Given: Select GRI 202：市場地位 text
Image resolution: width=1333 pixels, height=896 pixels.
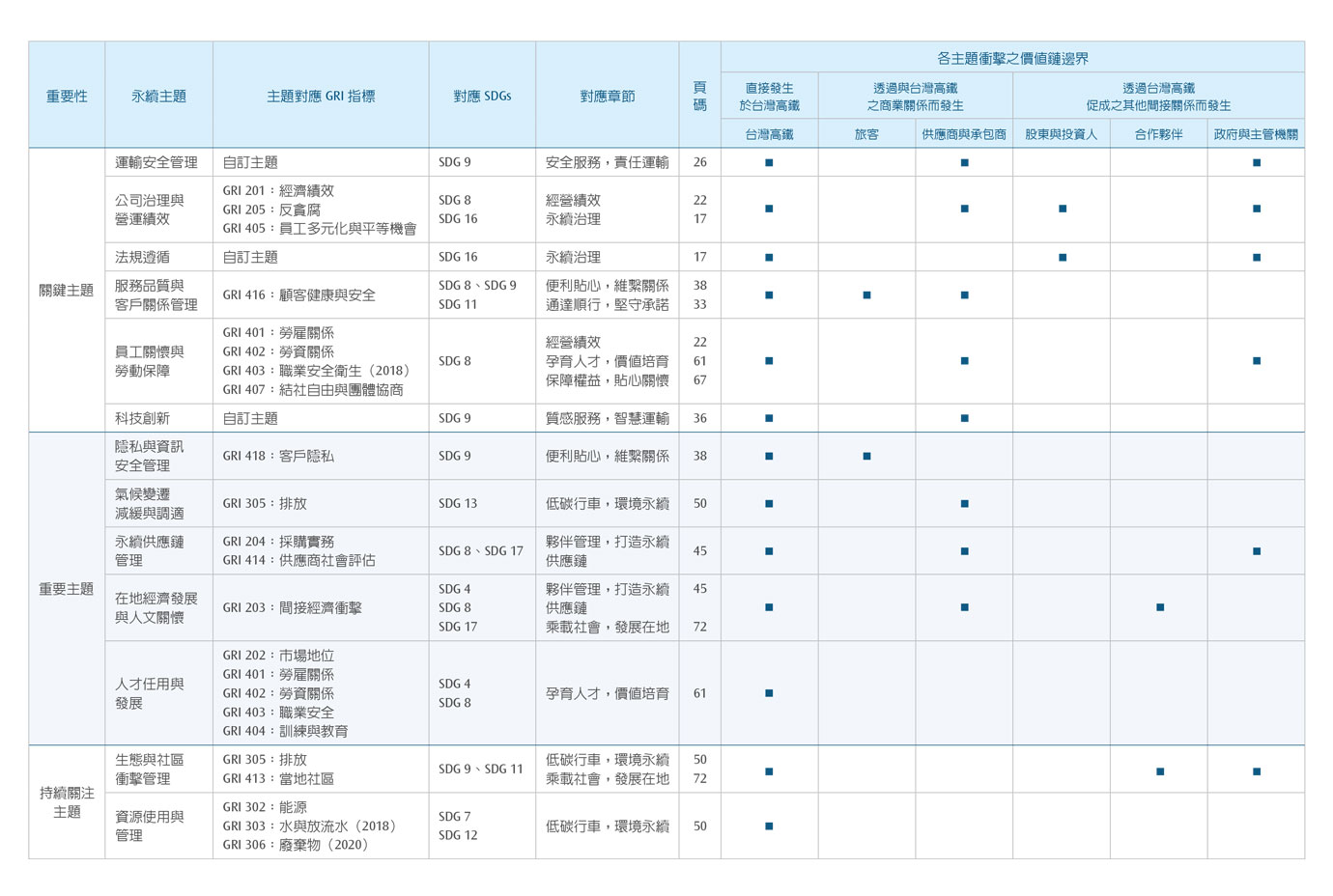Looking at the screenshot, I should (x=278, y=656).
